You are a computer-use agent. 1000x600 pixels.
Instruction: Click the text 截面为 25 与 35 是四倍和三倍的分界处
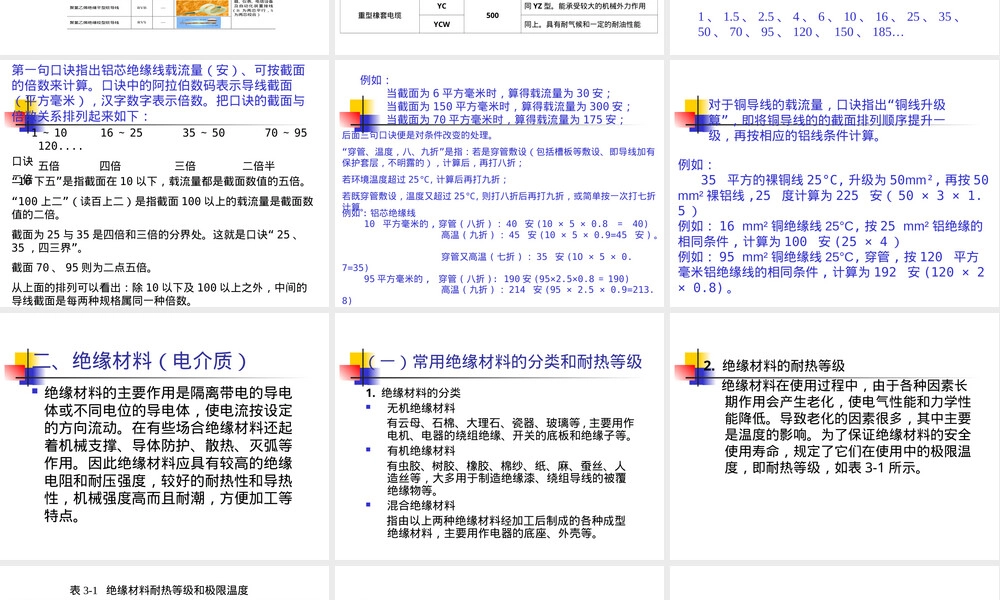153,241
